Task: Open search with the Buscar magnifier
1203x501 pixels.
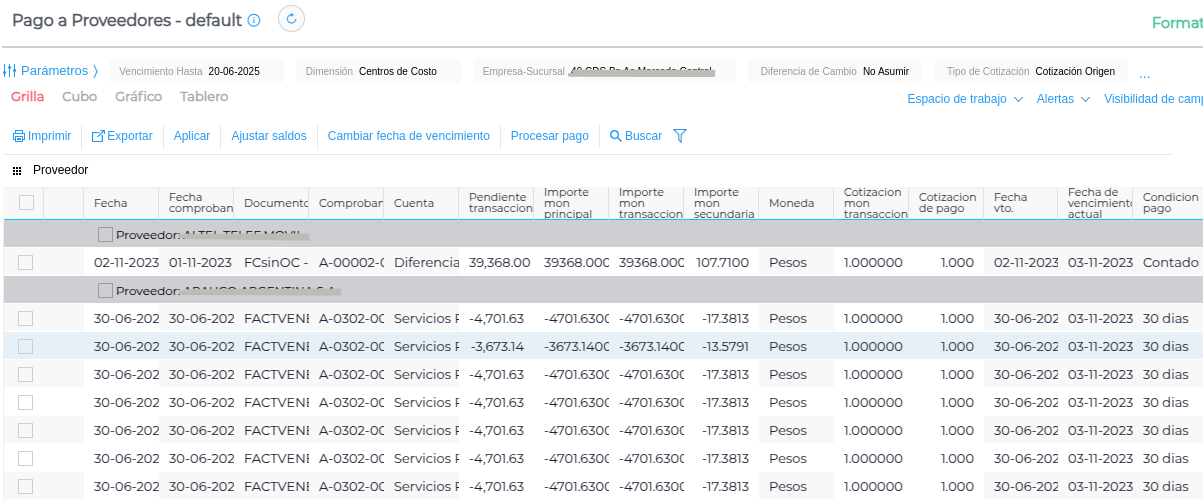Action: (616, 136)
